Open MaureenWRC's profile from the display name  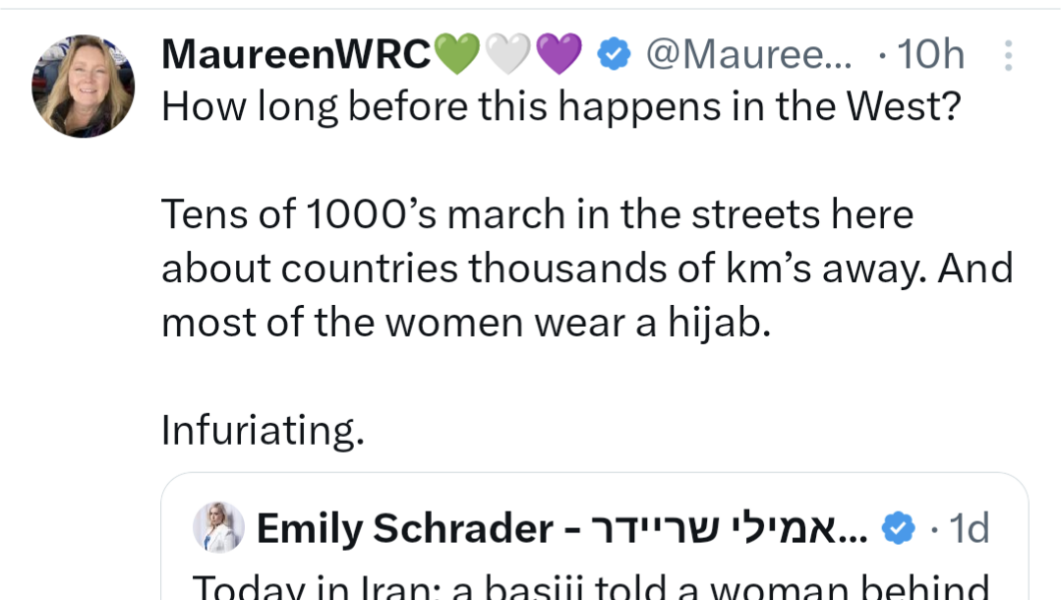(295, 56)
